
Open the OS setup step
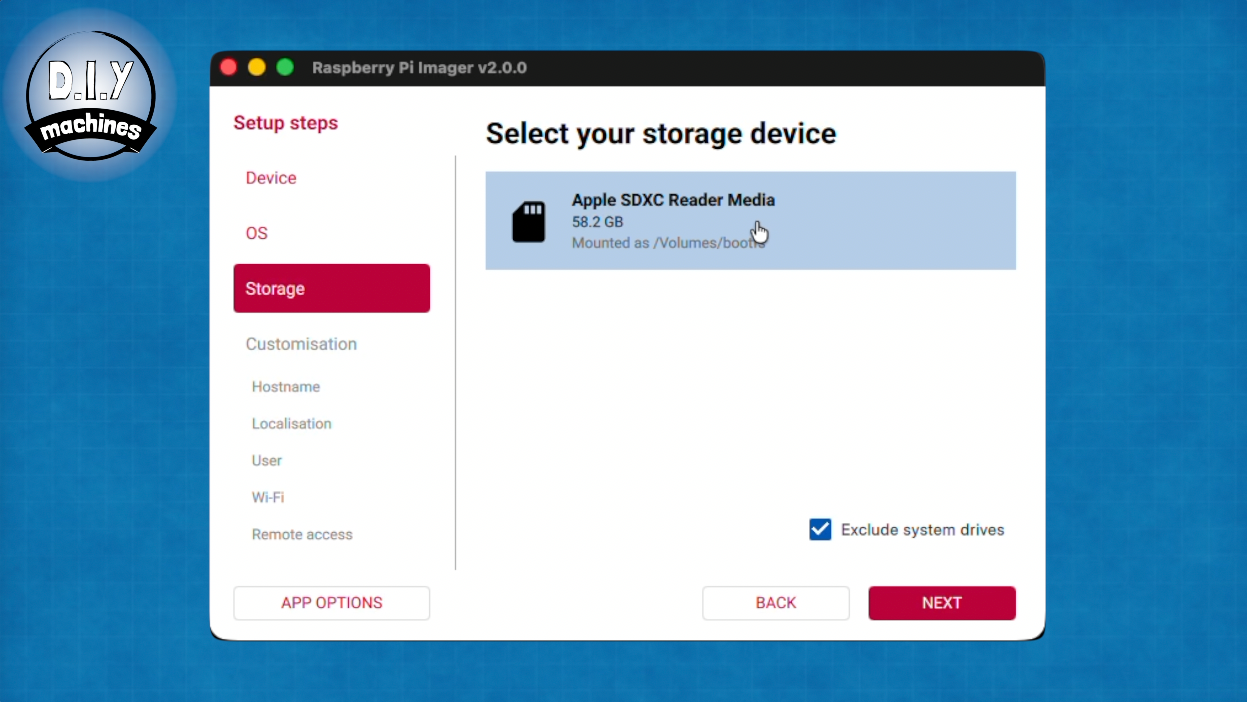tap(257, 233)
